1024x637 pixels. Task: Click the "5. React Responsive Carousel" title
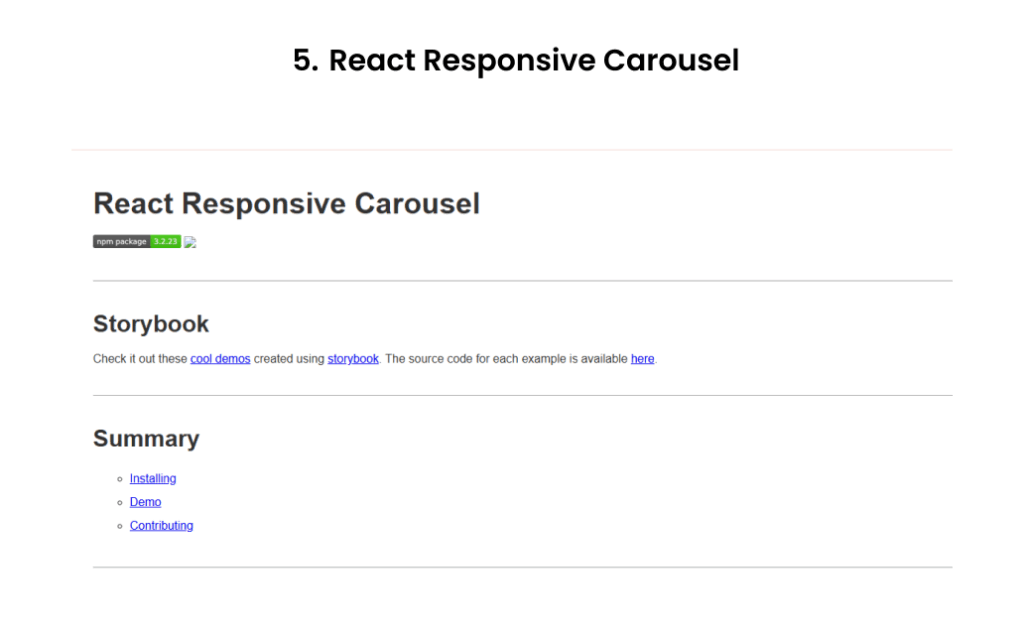tap(516, 60)
